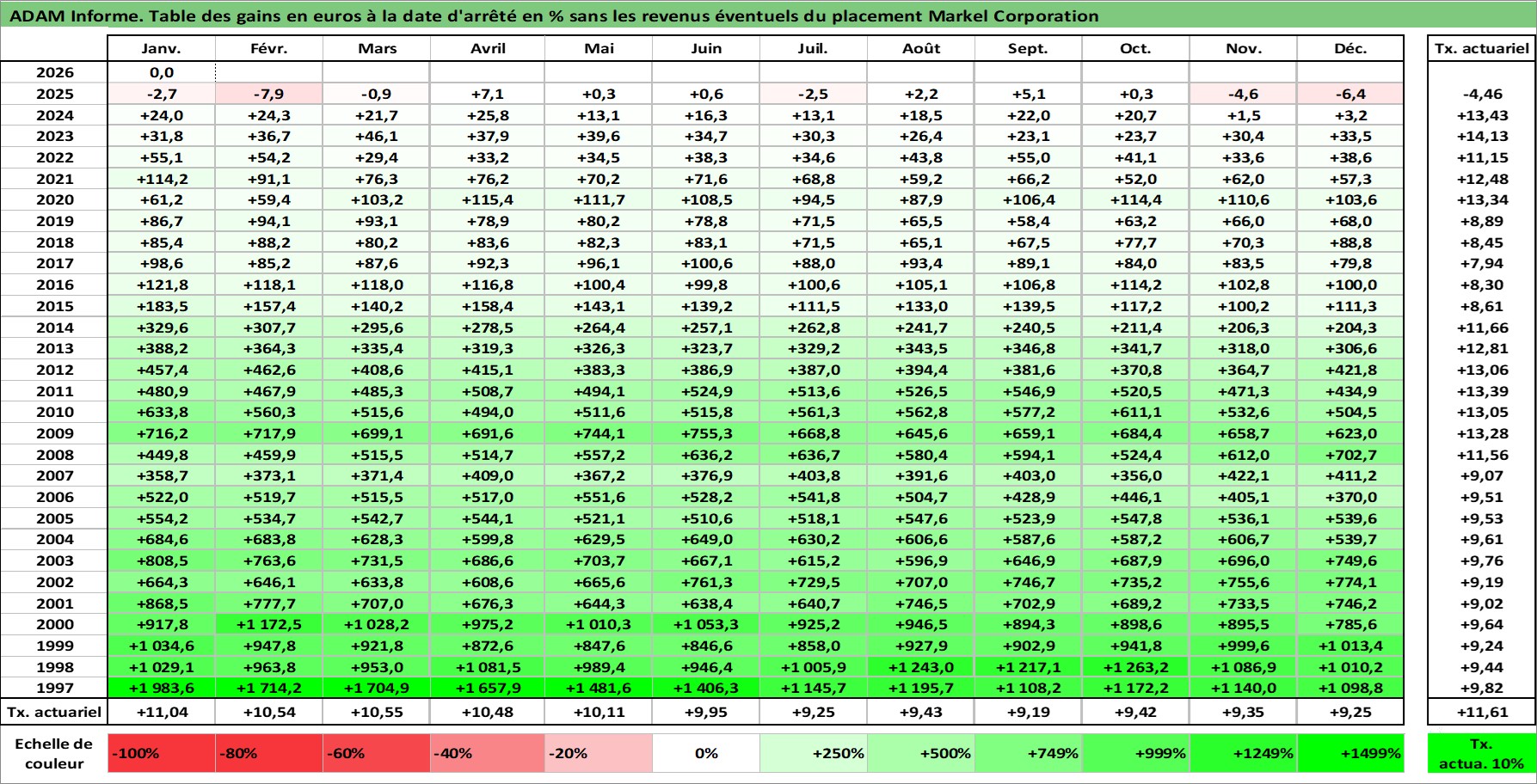Select the +1 243,0 cell in 1998
The height and width of the screenshot is (784, 1537).
(921, 667)
